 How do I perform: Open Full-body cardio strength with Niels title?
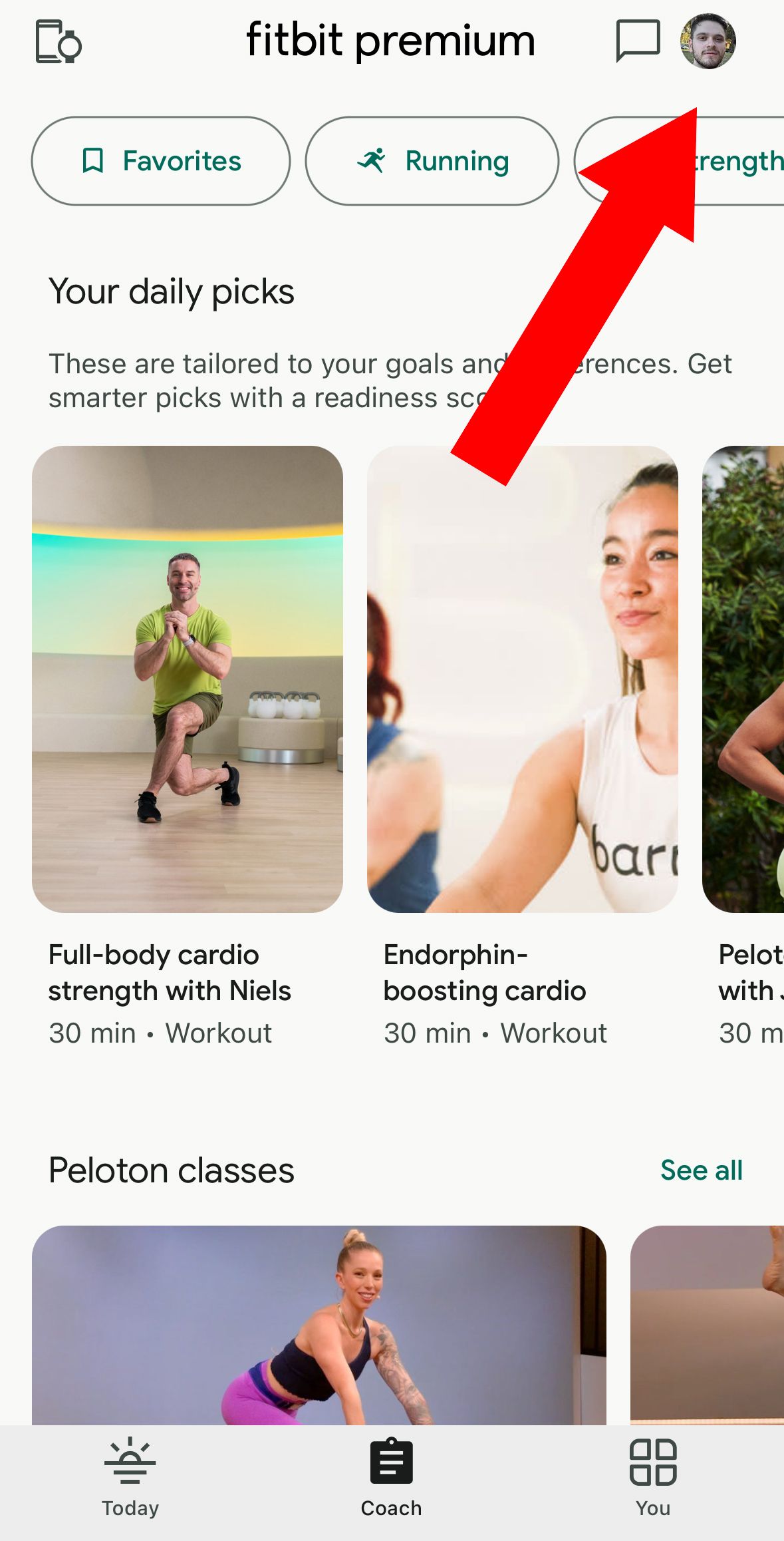coord(170,973)
